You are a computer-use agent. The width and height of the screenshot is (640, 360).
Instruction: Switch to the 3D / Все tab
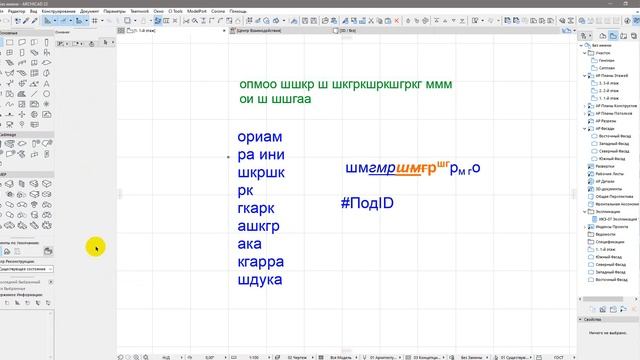pos(348,31)
